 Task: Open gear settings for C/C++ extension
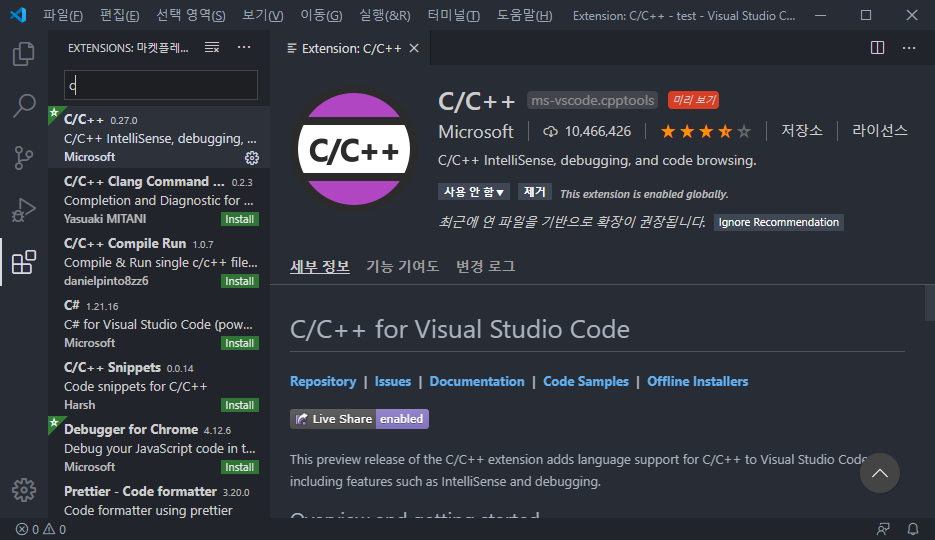(252, 157)
